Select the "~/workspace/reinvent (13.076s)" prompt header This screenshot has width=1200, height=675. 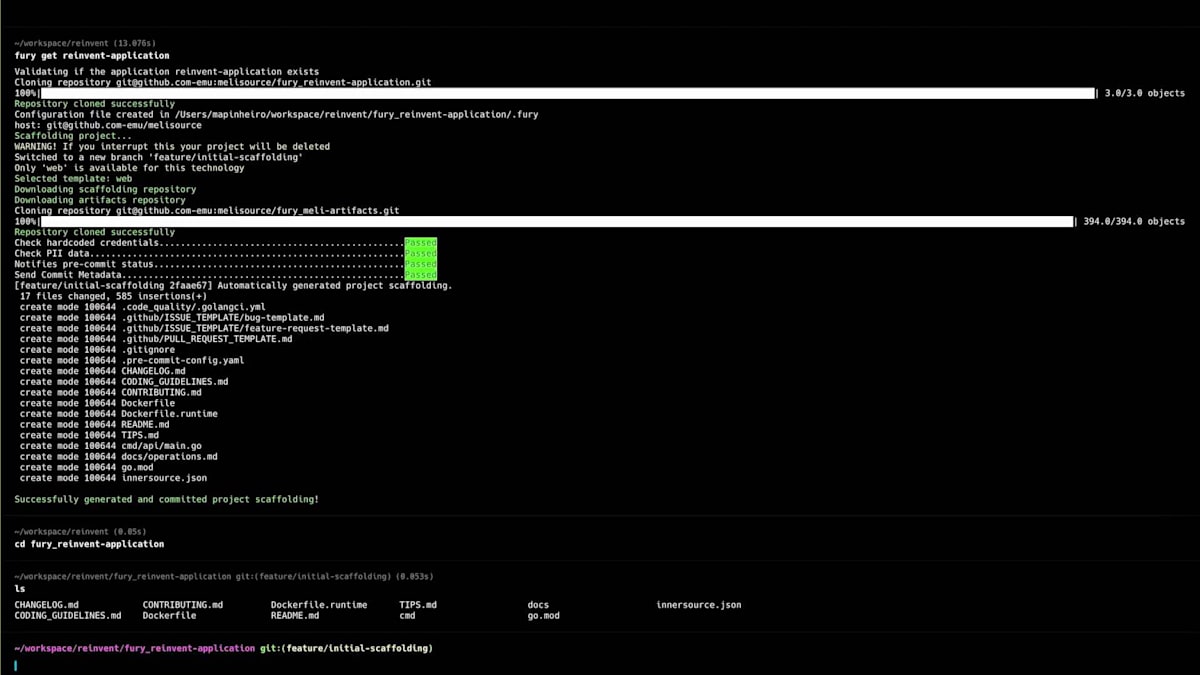point(85,44)
